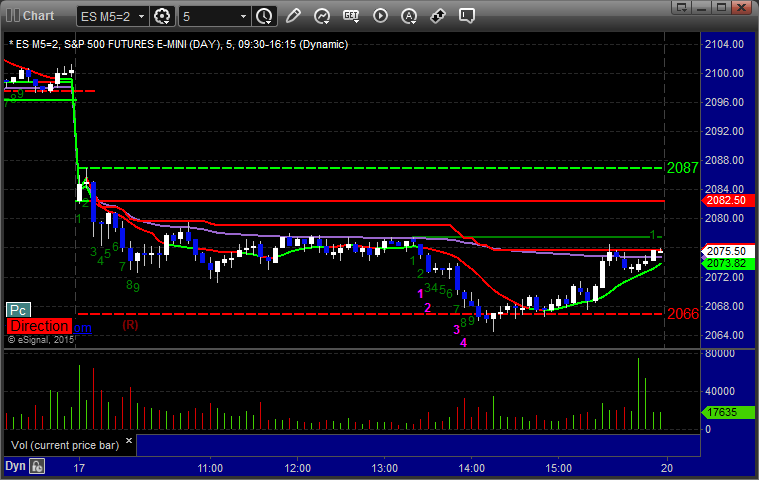
Task: Select the pencil drawing tool
Action: click(x=292, y=16)
